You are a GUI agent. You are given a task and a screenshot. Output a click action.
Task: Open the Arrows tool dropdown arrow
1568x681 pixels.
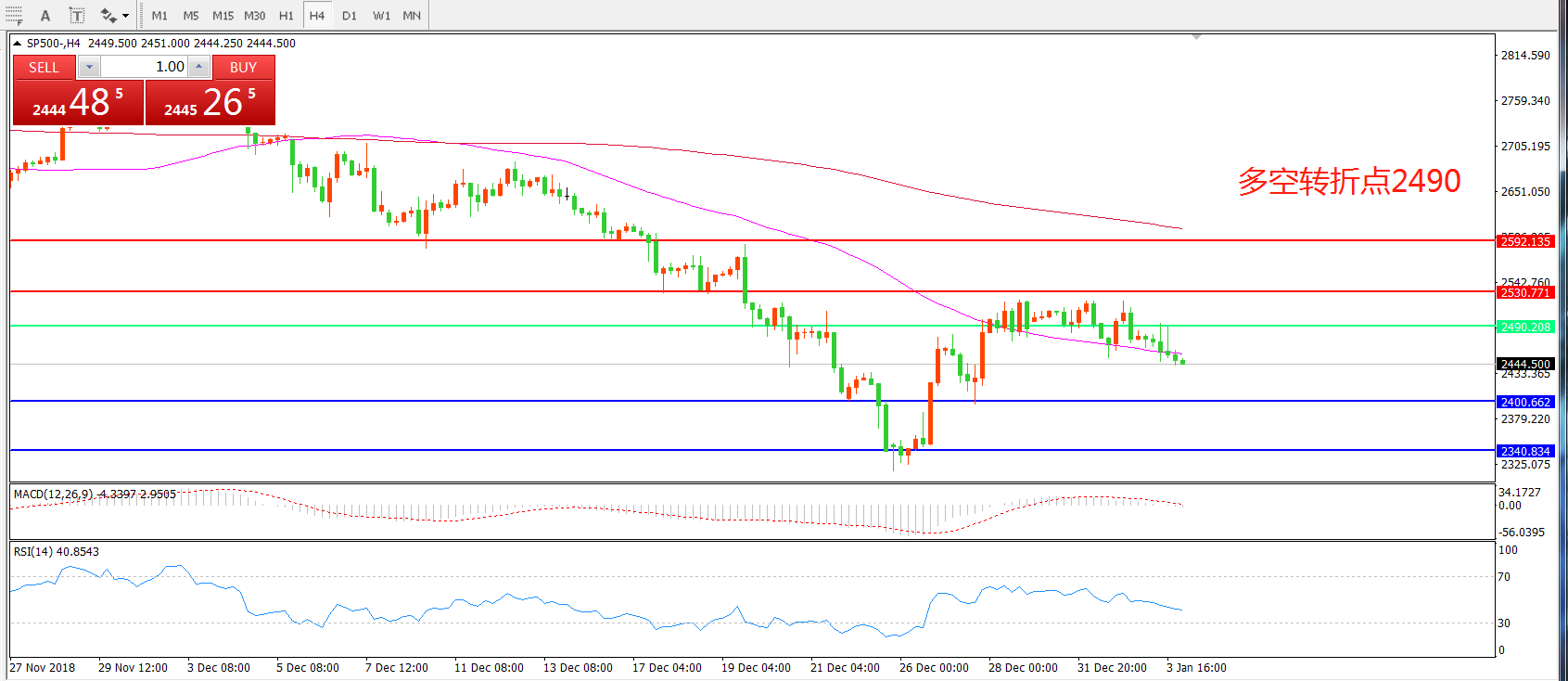pyautogui.click(x=126, y=16)
